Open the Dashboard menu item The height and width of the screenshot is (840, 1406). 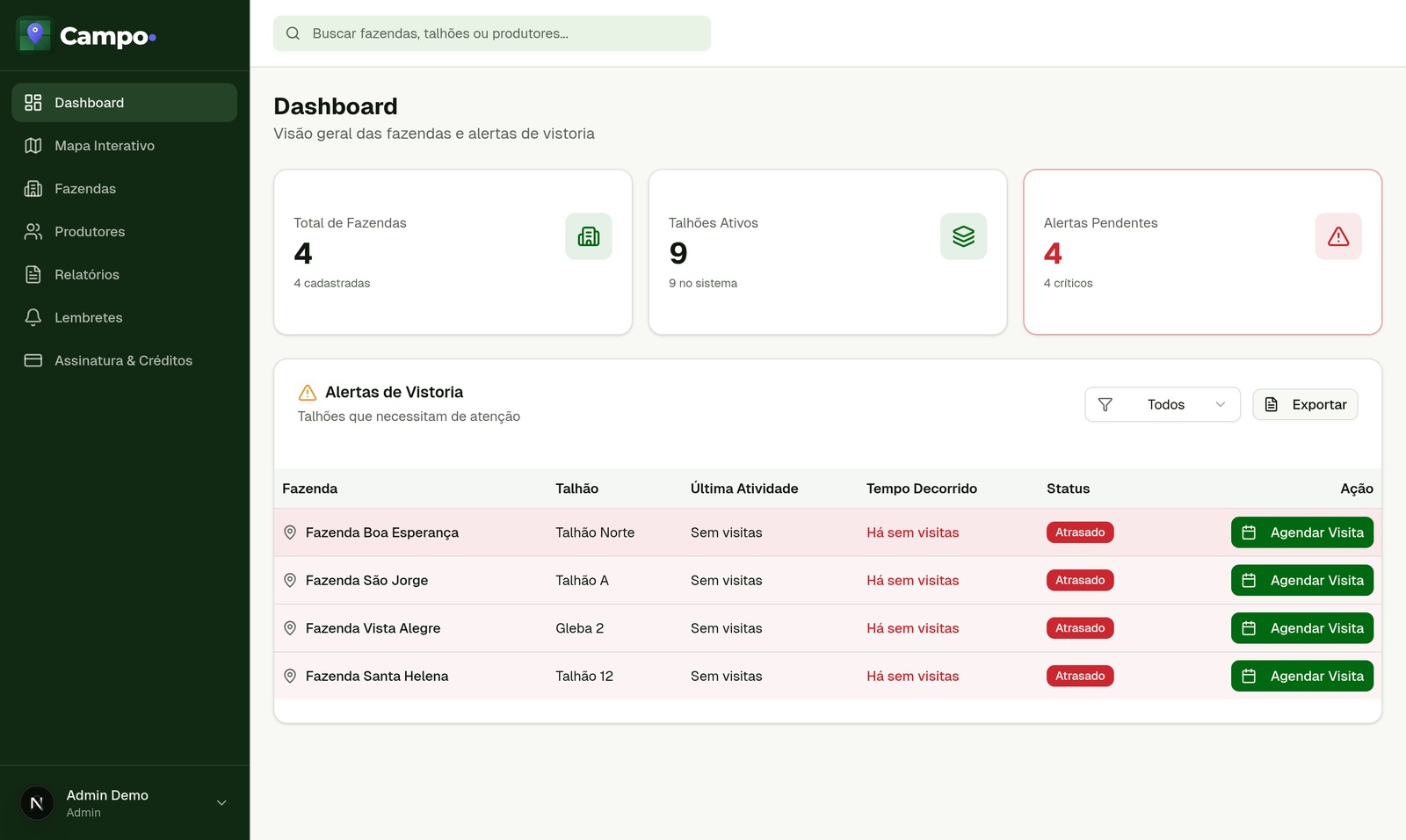point(125,103)
